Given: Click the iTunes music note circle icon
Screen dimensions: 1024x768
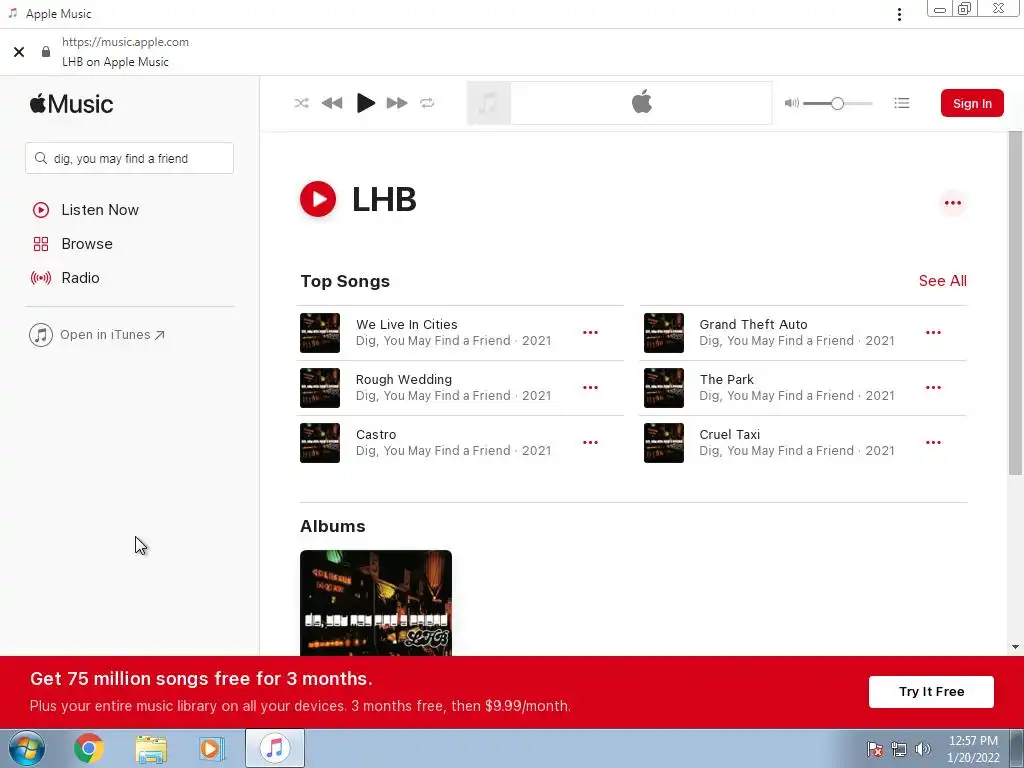Looking at the screenshot, I should pyautogui.click(x=40, y=334).
